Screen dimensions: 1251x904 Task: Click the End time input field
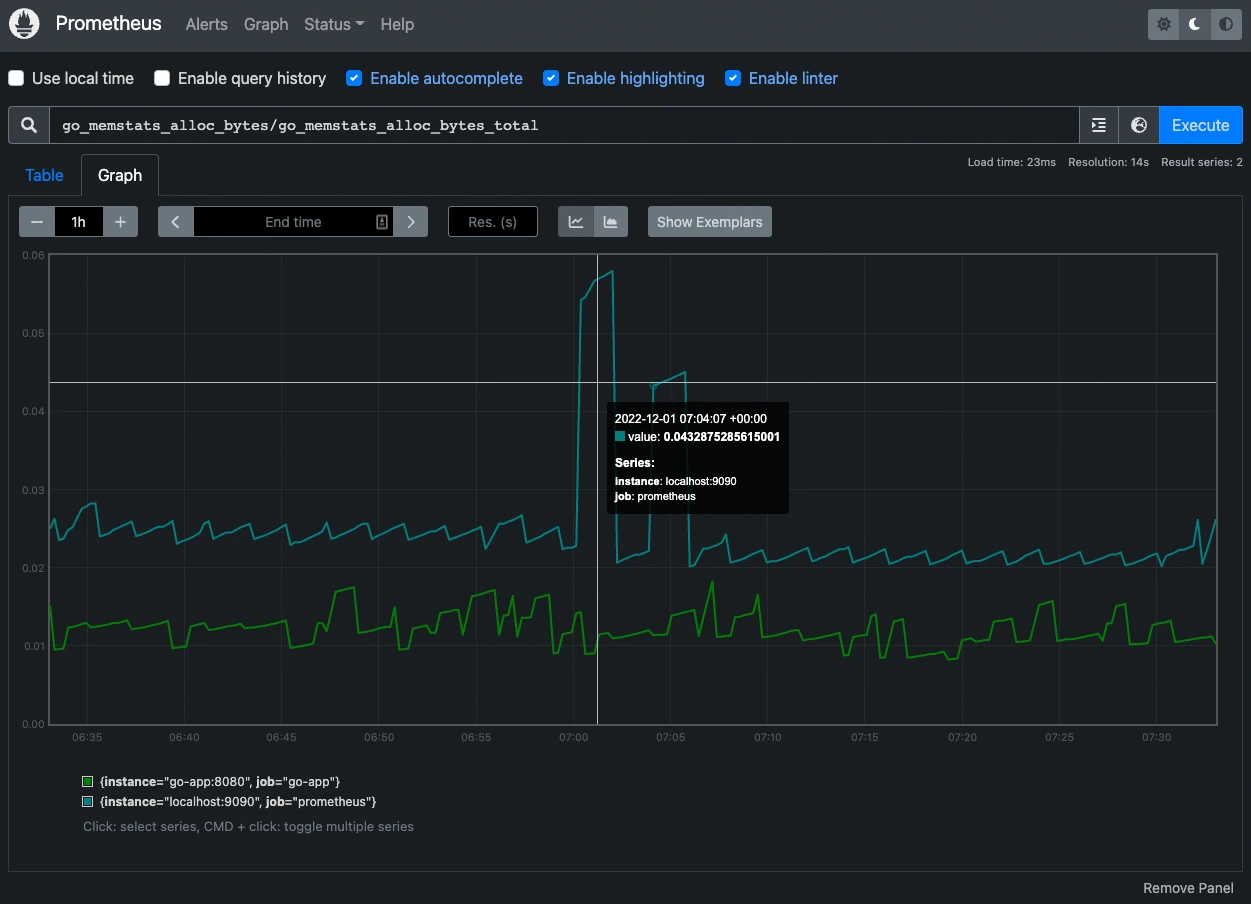[293, 222]
